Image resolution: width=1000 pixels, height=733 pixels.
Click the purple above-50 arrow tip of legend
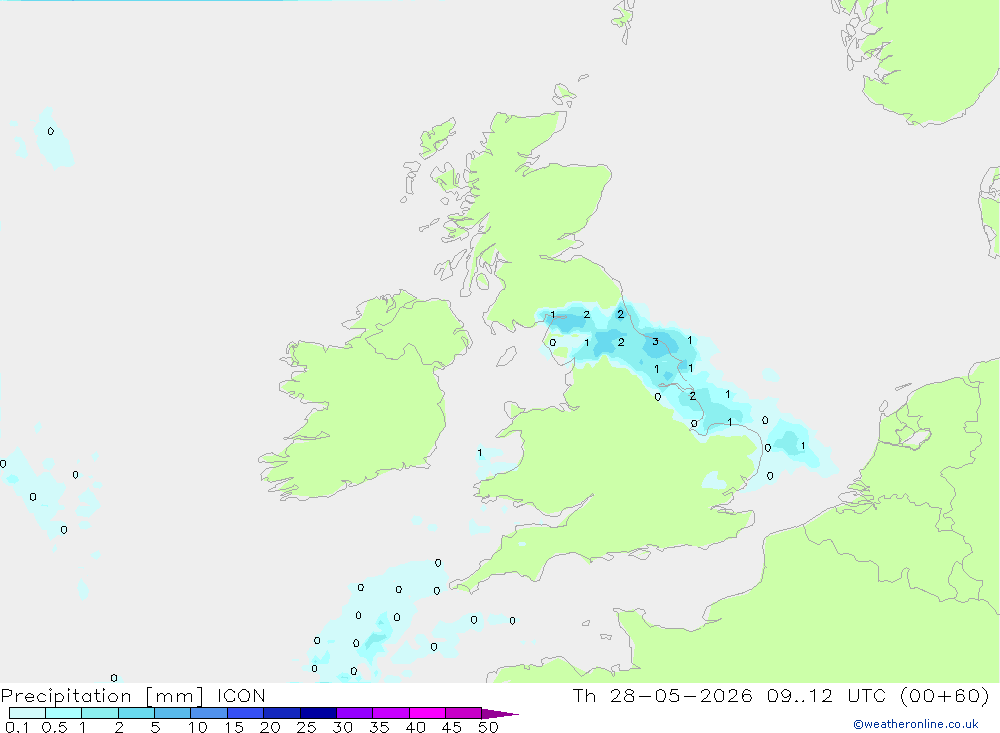500,714
